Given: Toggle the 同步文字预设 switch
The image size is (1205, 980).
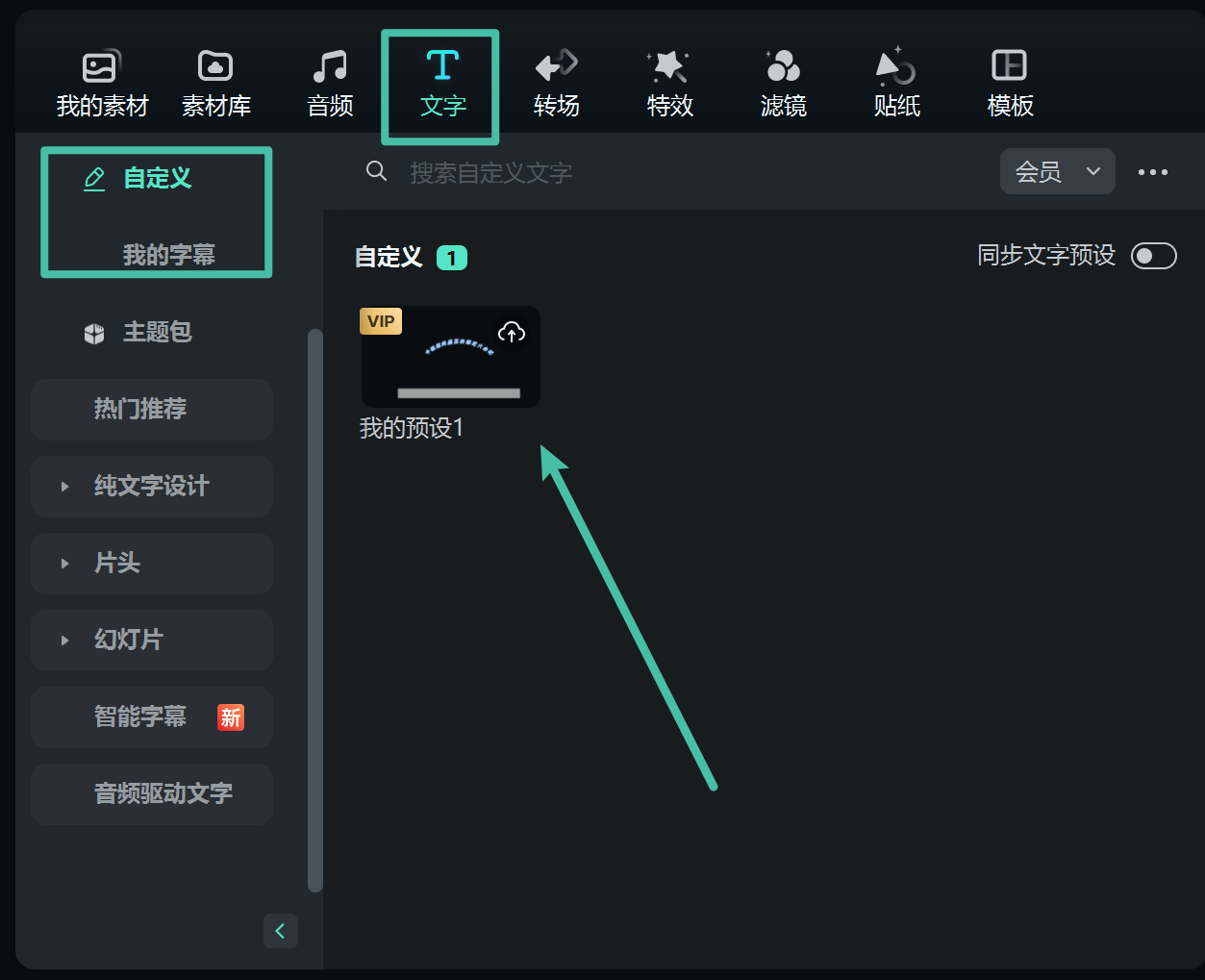Looking at the screenshot, I should tap(1154, 256).
